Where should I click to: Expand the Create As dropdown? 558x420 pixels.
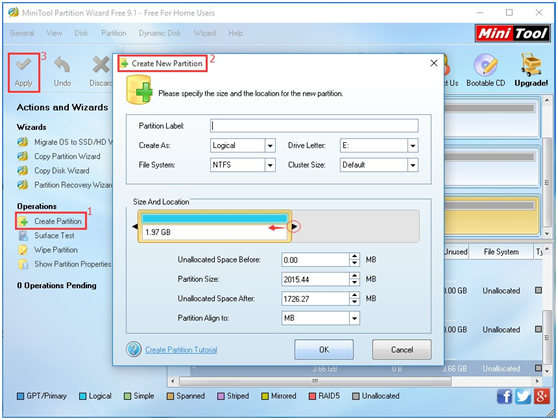[270, 146]
